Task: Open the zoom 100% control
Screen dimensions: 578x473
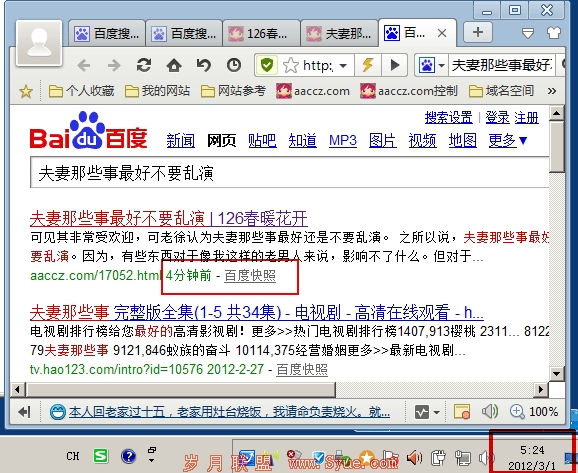Action: pyautogui.click(x=534, y=411)
